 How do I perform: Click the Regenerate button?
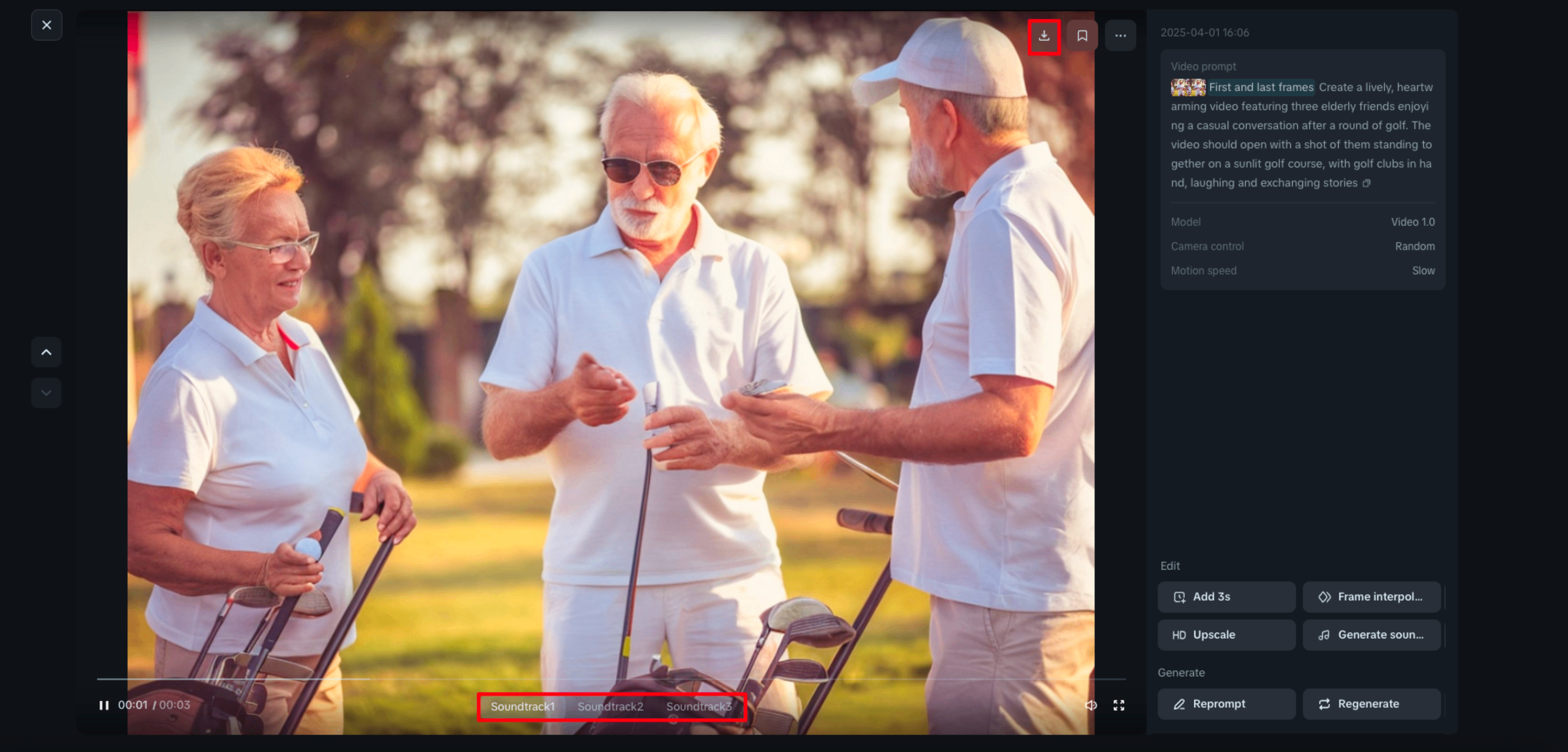point(1372,704)
